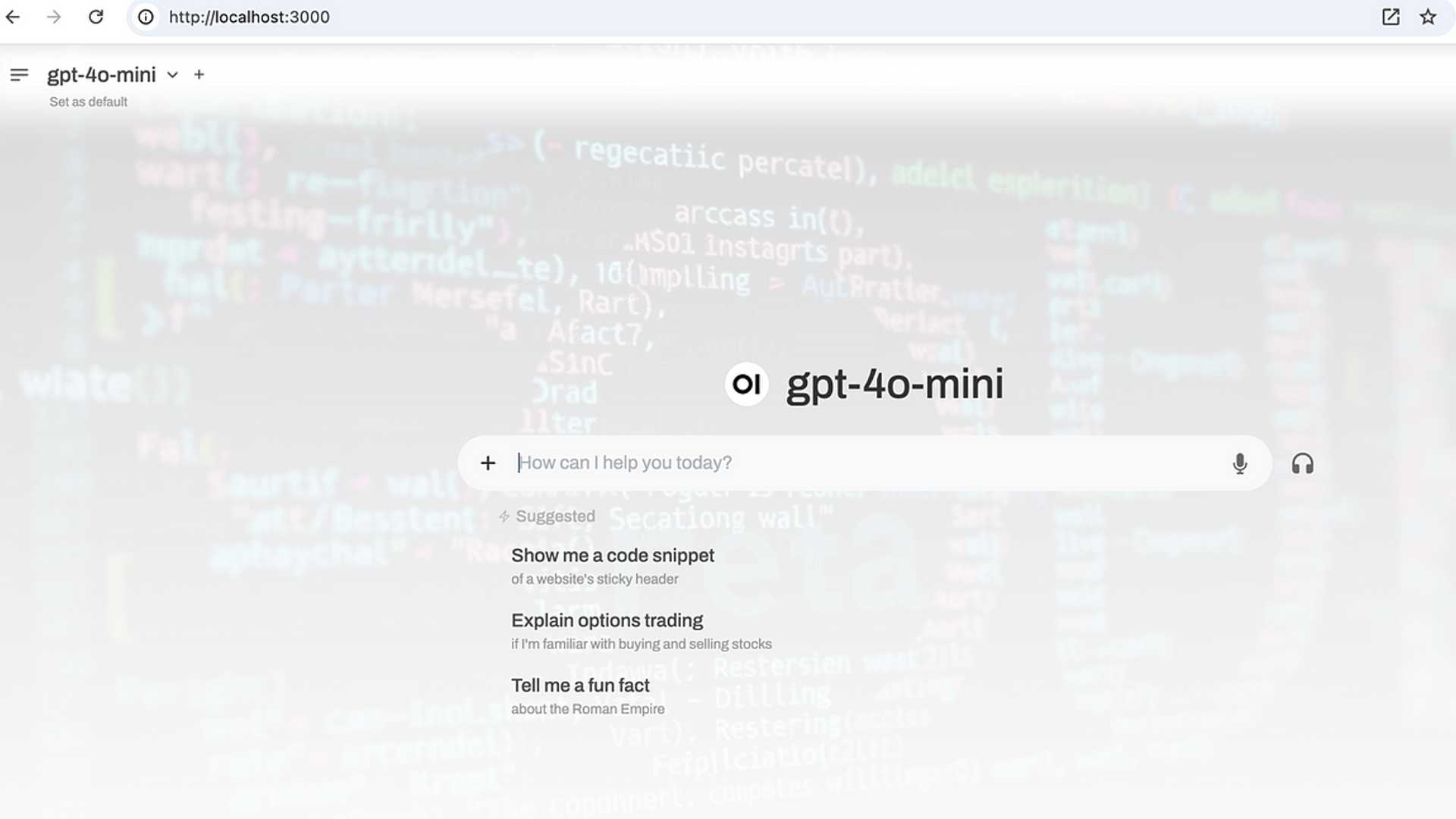This screenshot has width=1456, height=819.
Task: Bookmark the page with the star icon
Action: click(1429, 17)
